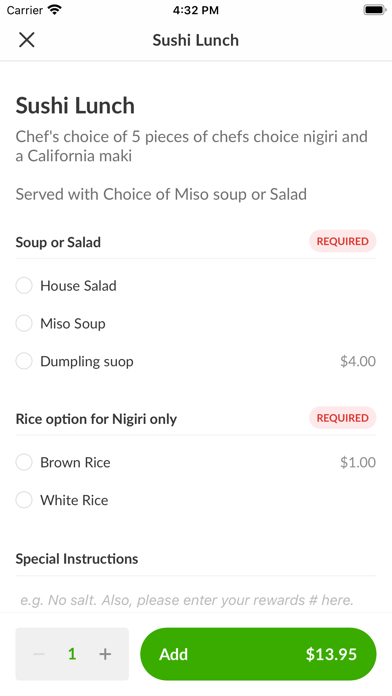392x696 pixels.
Task: Click the Soup or Salad section heading
Action: pyautogui.click(x=58, y=242)
